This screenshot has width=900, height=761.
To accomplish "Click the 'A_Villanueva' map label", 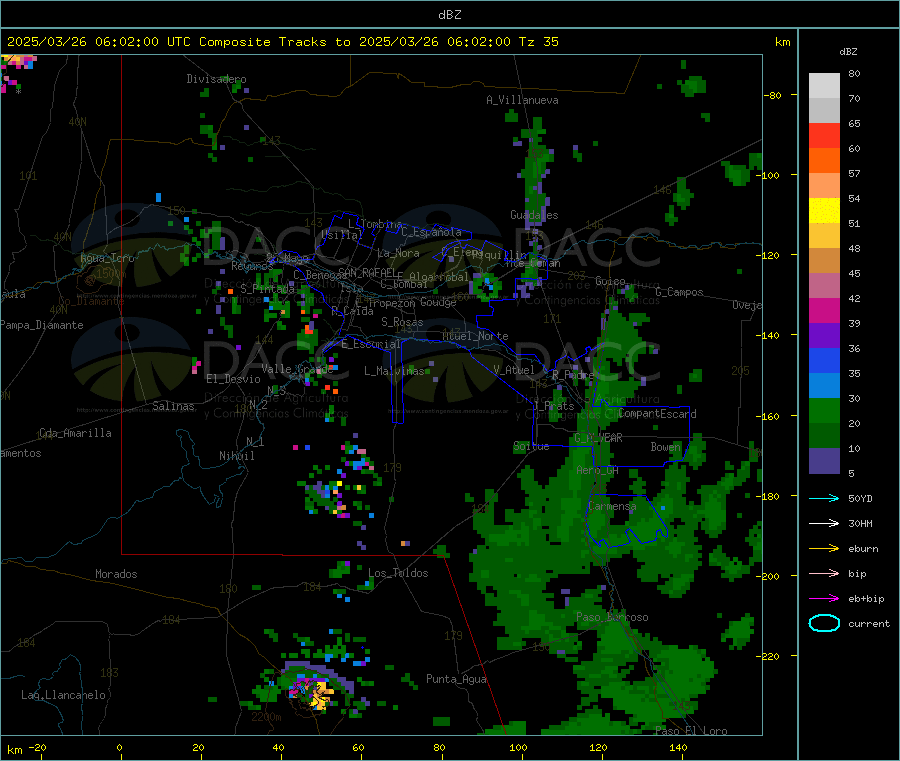I will (522, 100).
